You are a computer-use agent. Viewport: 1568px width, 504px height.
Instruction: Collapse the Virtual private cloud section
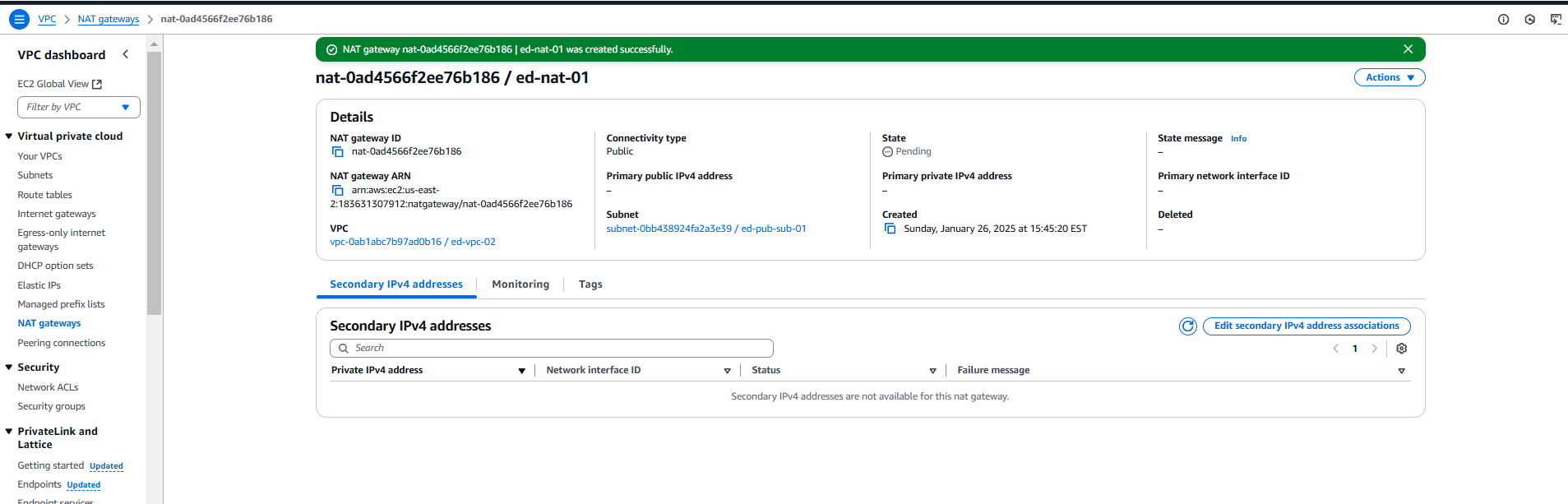pos(9,136)
